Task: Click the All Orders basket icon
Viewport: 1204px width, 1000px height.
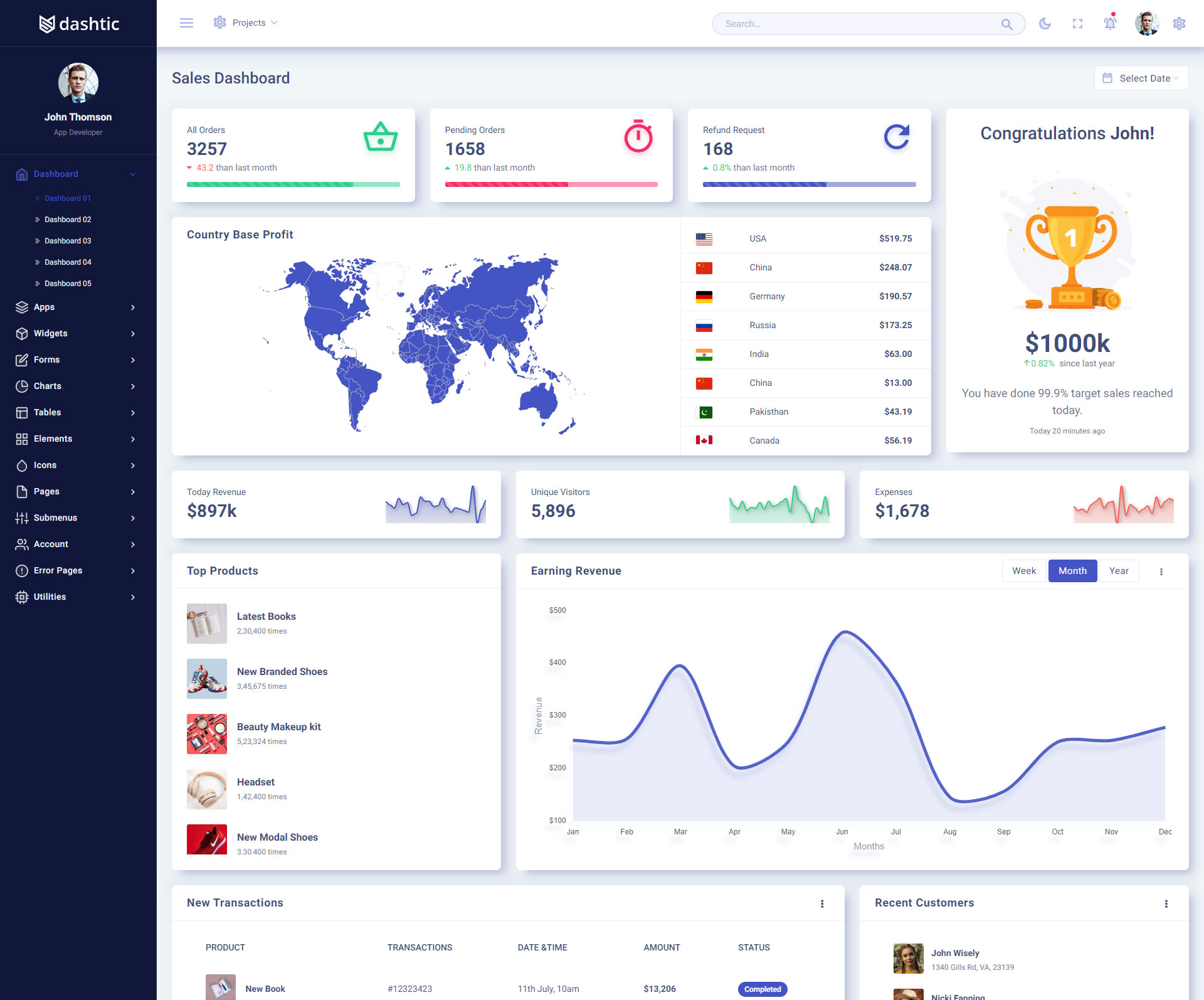Action: point(380,137)
